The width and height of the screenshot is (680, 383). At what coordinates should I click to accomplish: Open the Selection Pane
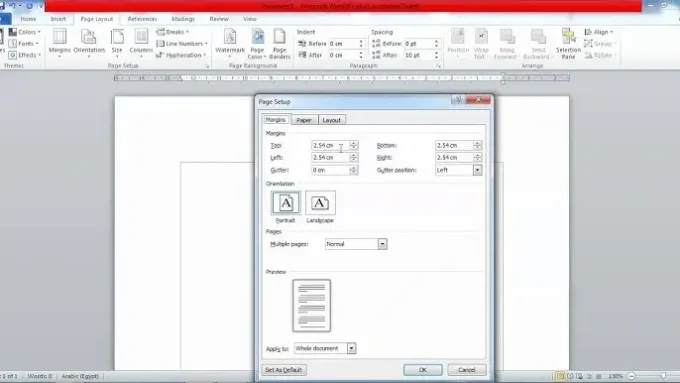tap(568, 43)
